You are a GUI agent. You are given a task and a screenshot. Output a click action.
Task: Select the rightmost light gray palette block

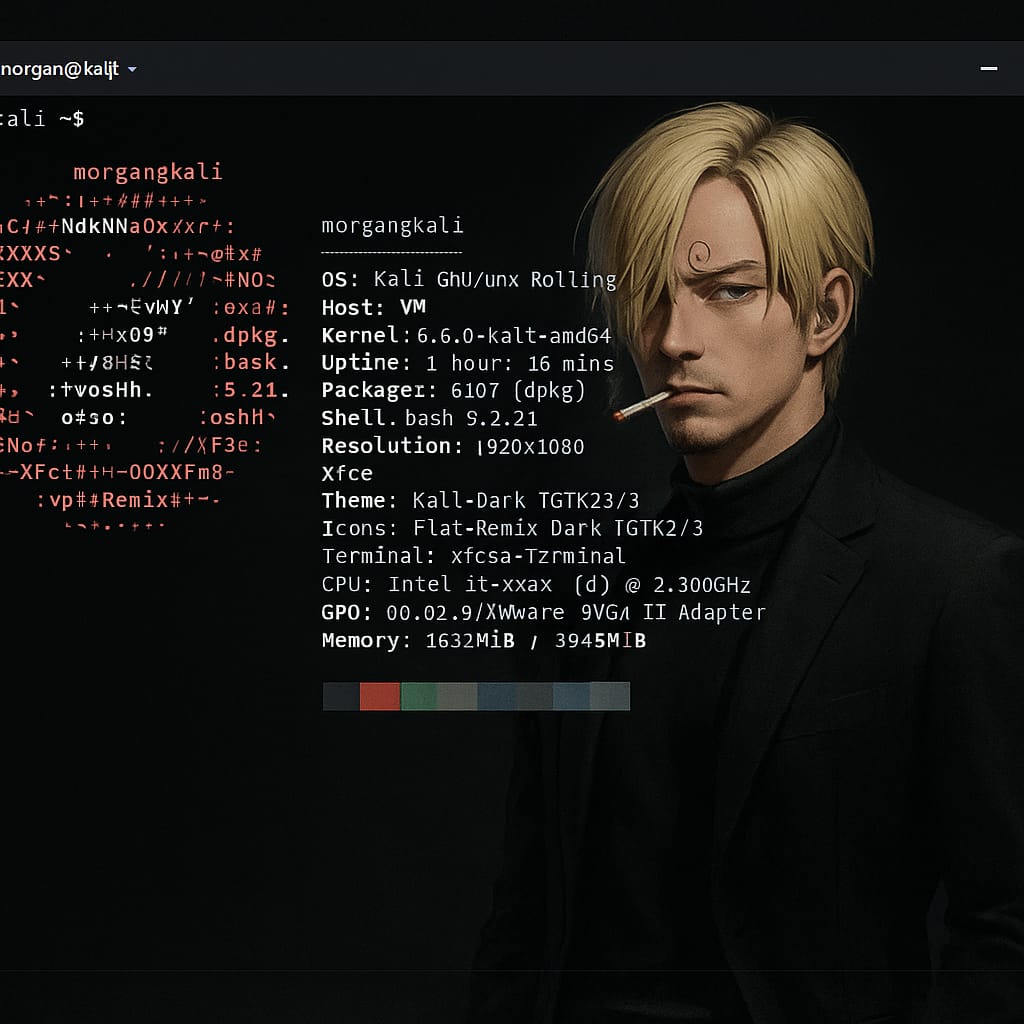[x=610, y=696]
